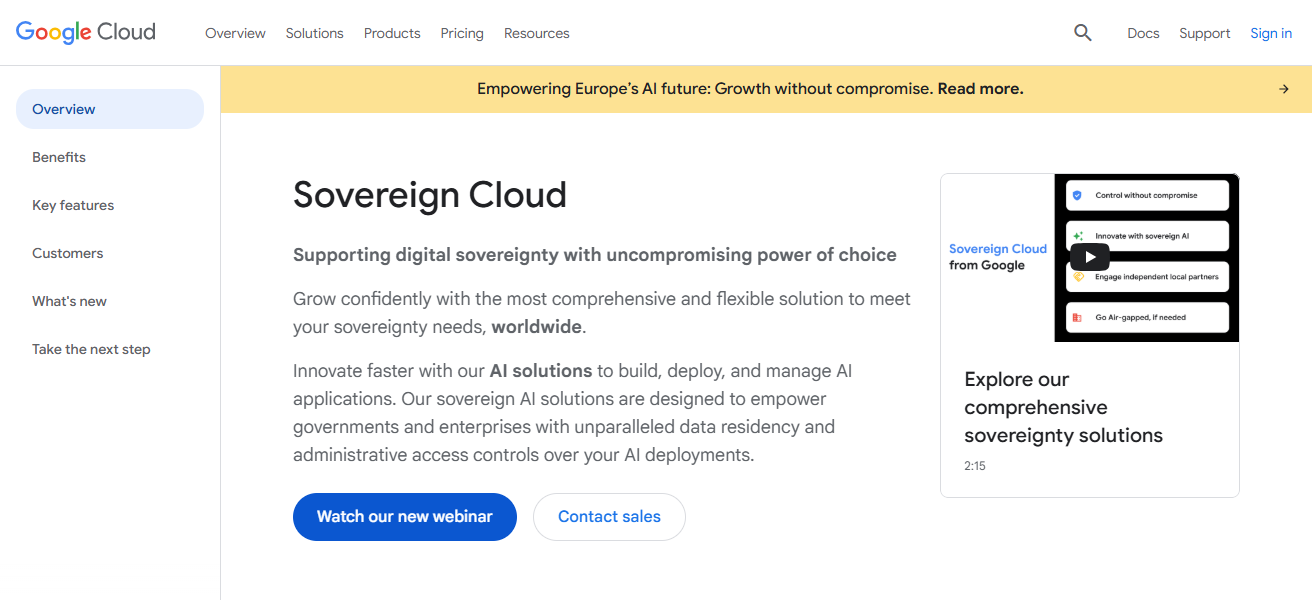This screenshot has width=1312, height=600.
Task: Open Read more on the Europe AI banner
Action: click(x=979, y=88)
